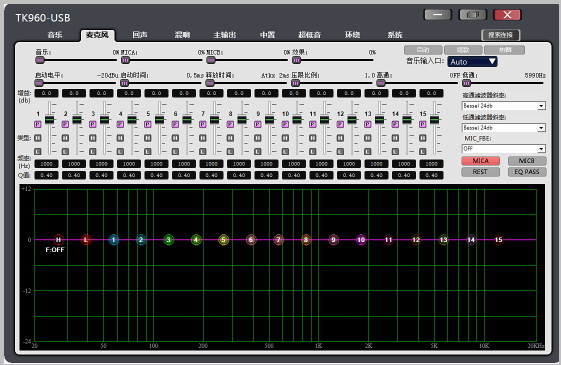Select band node 9 on the EQ graph
Viewport: 561px width, 365px height.
click(333, 239)
